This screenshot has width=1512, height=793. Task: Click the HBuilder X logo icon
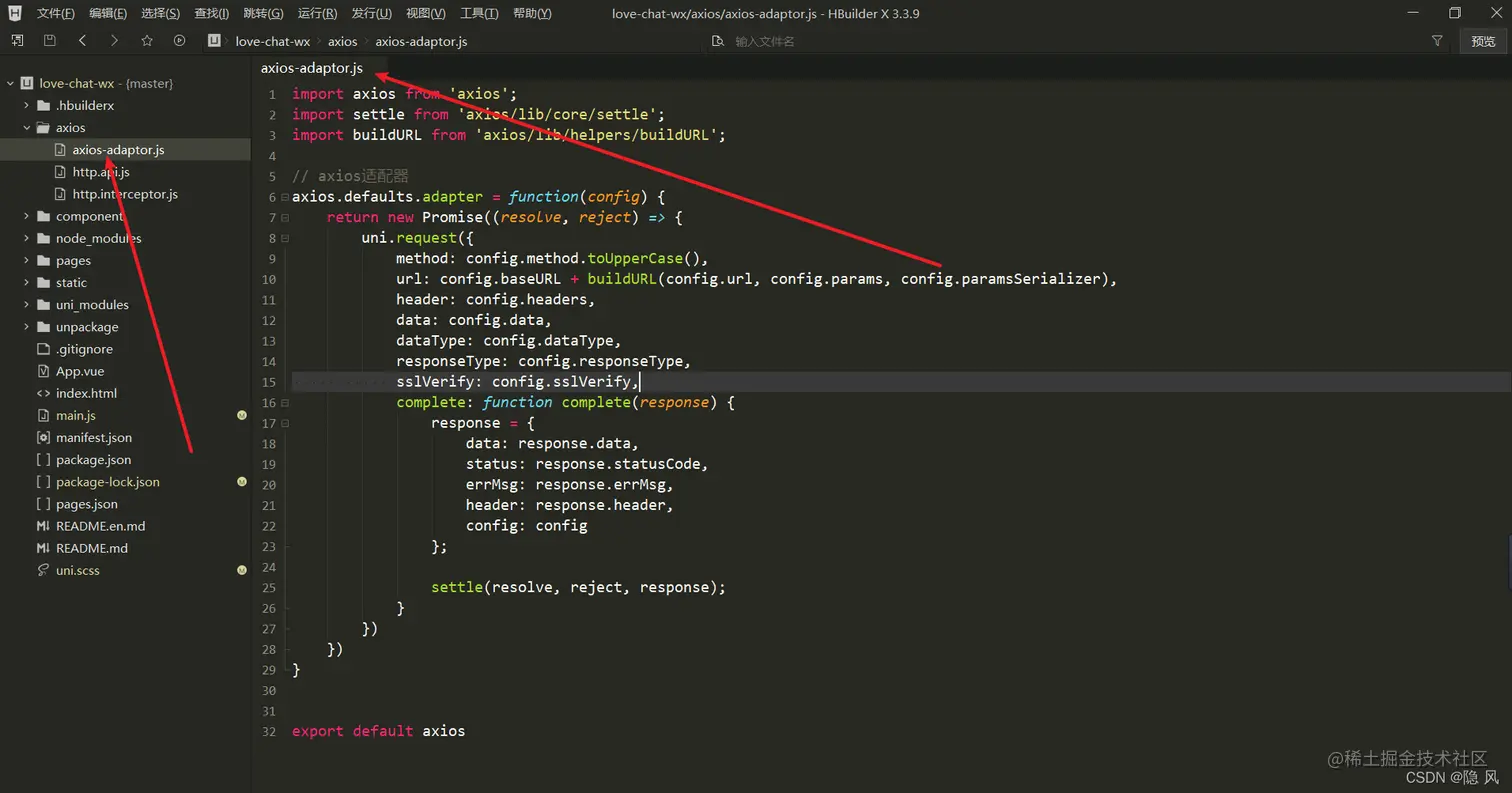pos(14,13)
